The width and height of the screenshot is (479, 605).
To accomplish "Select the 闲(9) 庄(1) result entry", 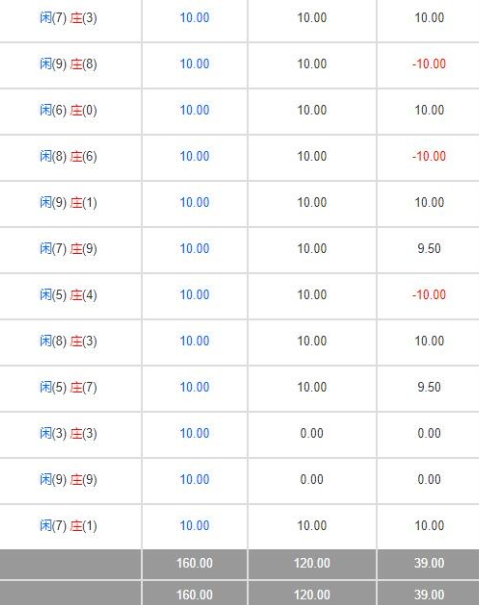I will (x=68, y=202).
